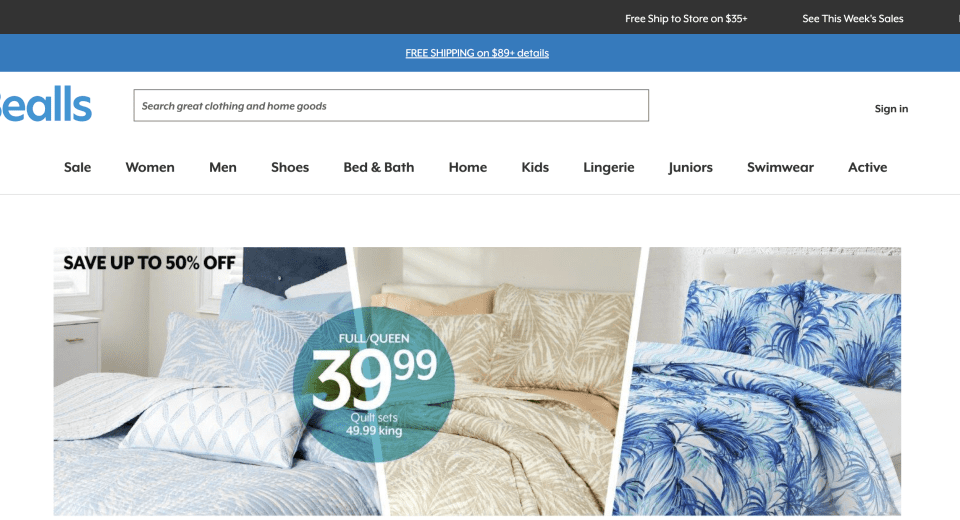
Task: Go to the Swimwear category
Action: tap(780, 167)
